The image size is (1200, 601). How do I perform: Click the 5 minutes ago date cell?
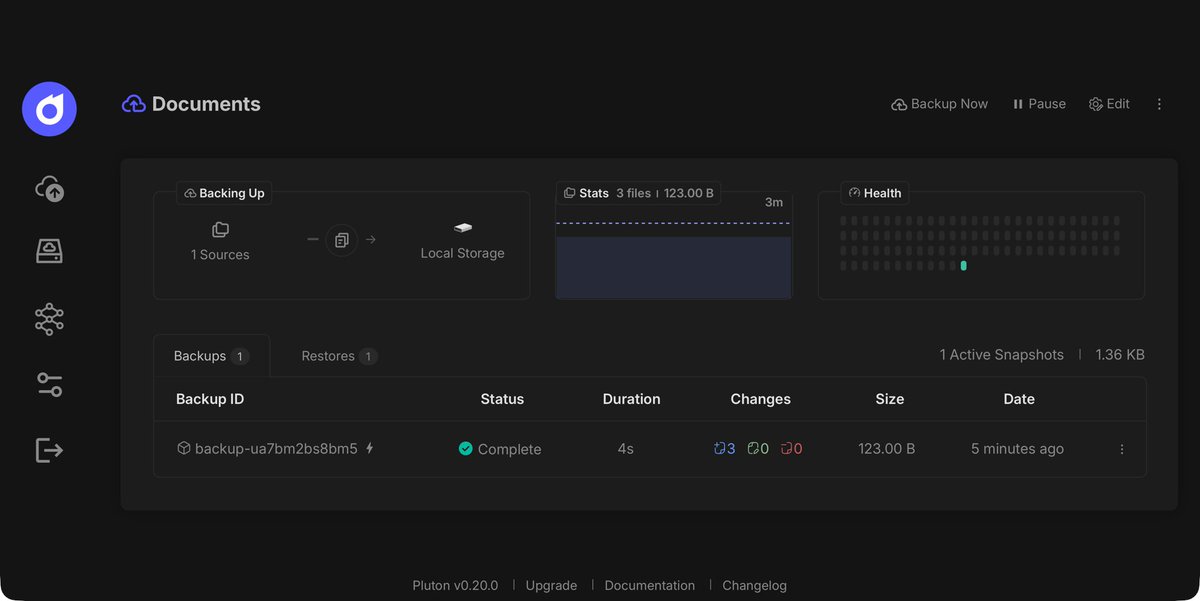coord(1017,449)
